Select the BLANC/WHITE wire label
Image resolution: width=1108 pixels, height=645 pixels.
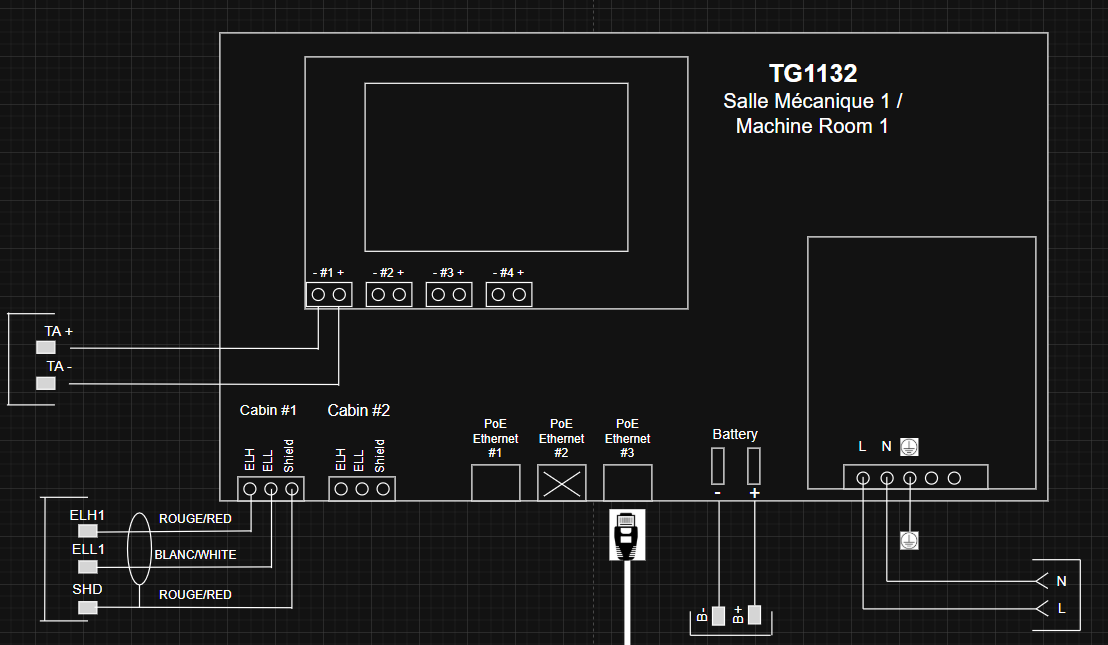pyautogui.click(x=195, y=555)
